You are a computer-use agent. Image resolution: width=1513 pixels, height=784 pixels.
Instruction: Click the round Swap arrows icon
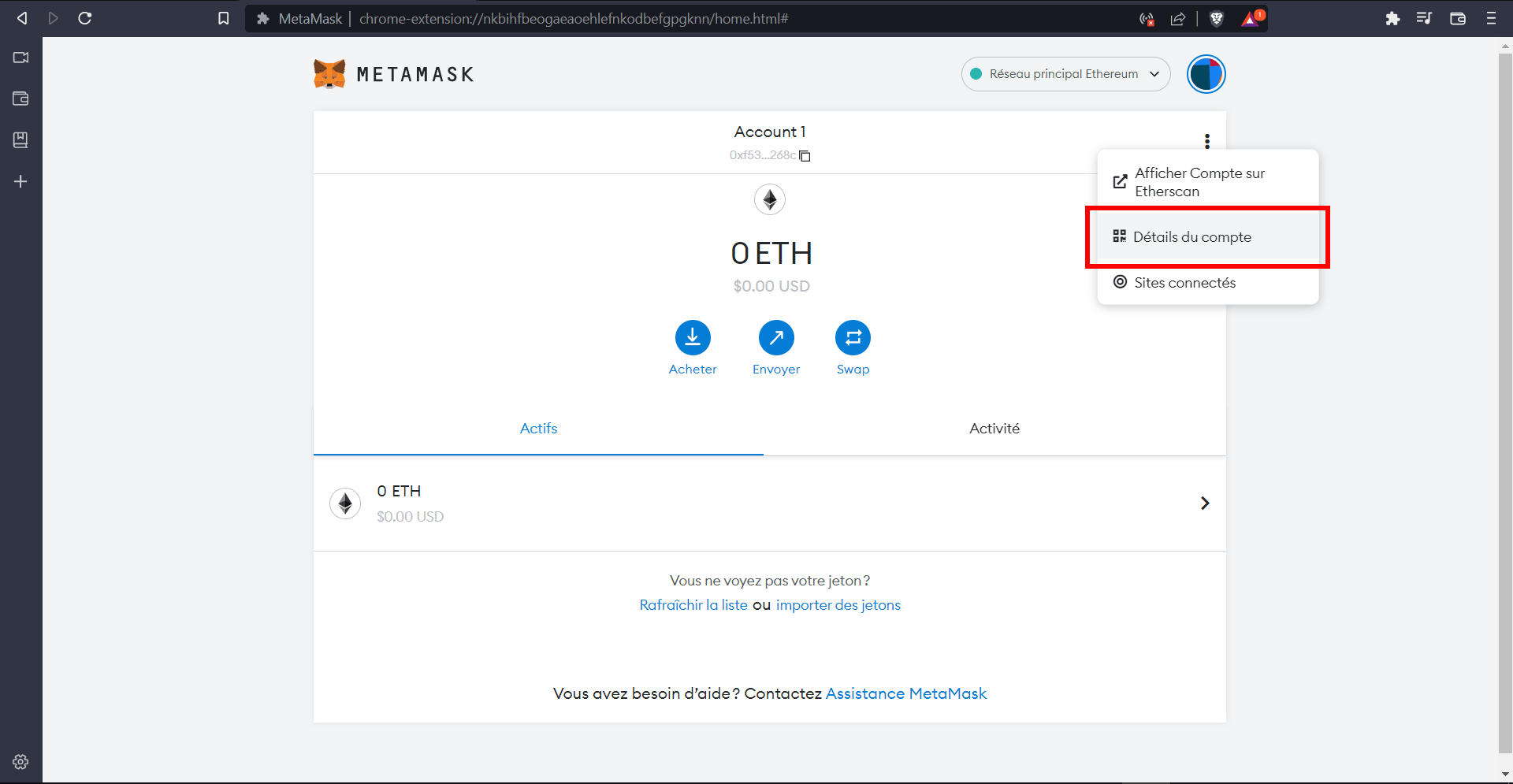click(x=853, y=338)
